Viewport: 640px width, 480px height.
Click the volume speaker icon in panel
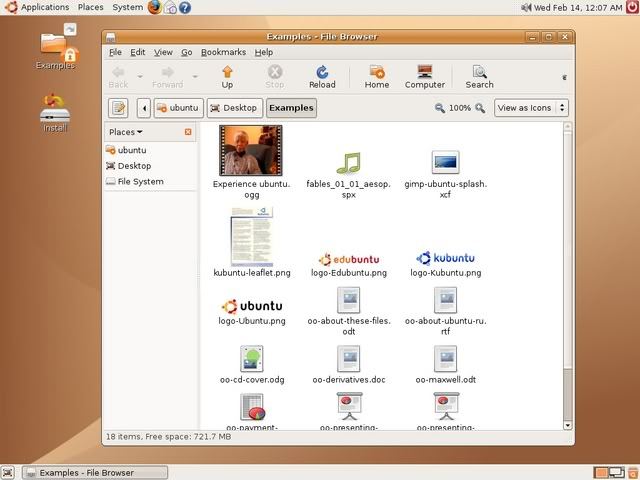pyautogui.click(x=526, y=7)
